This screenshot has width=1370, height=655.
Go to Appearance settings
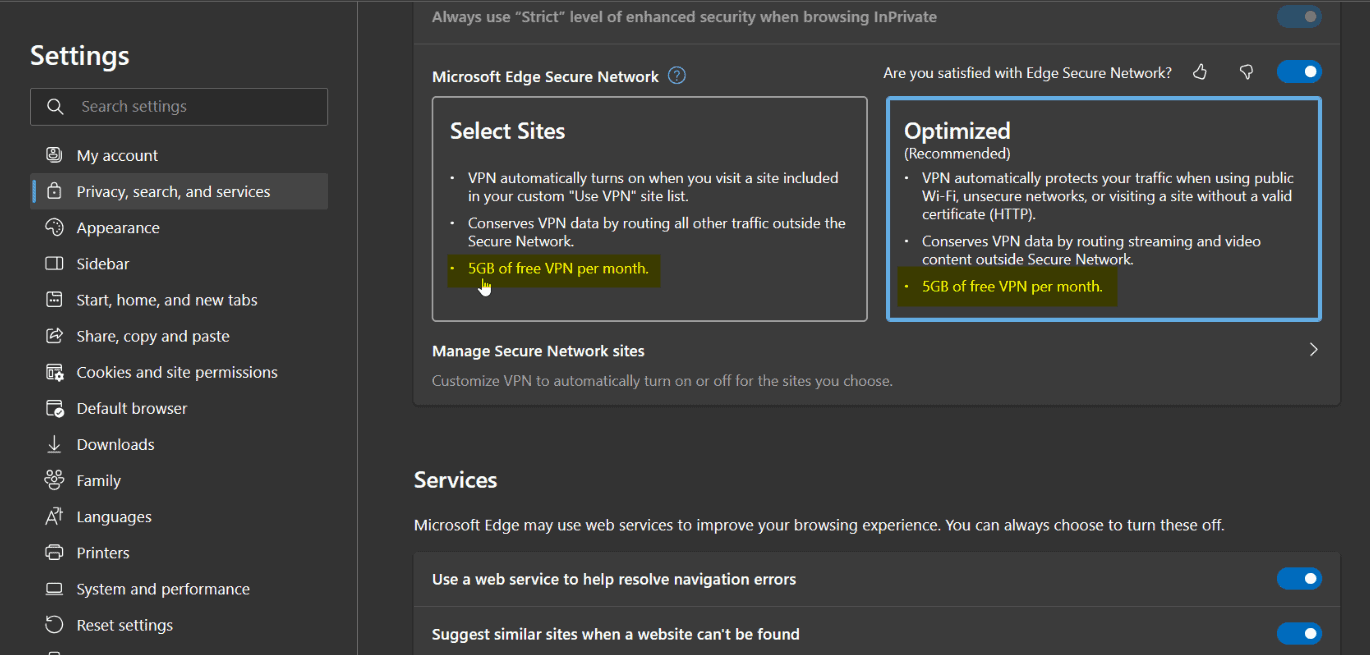[x=179, y=228]
